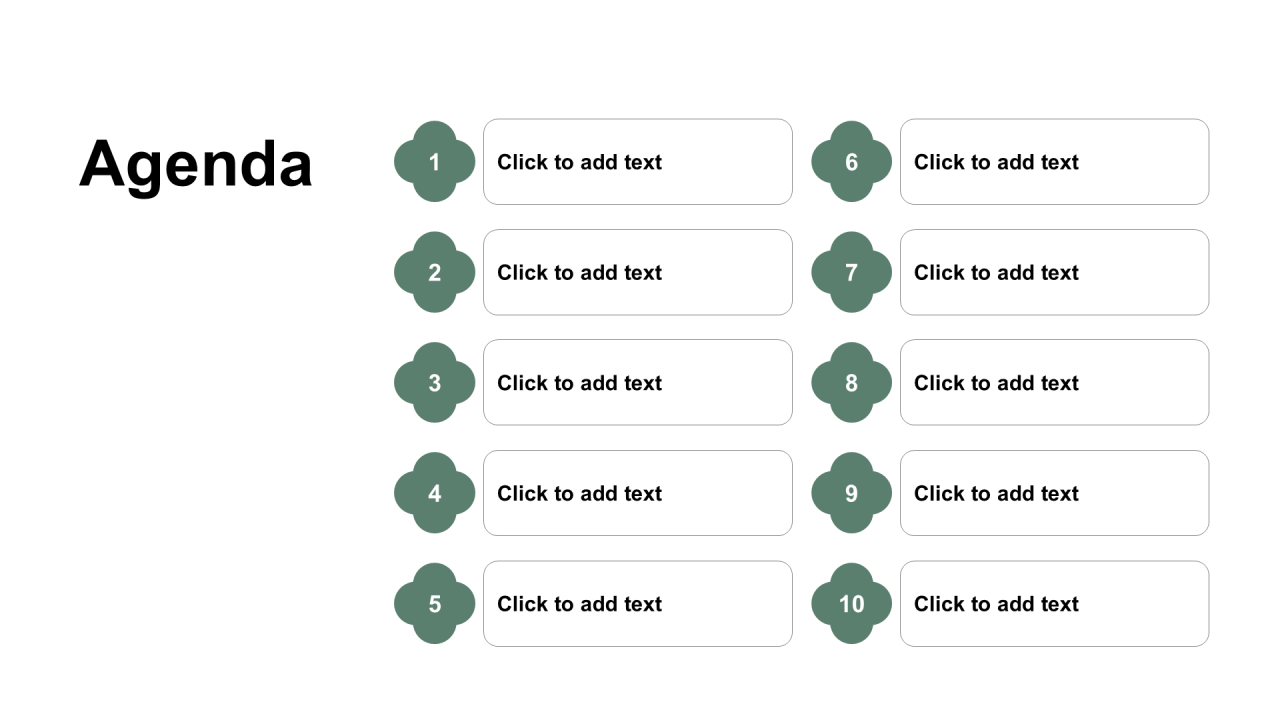Click the green badge numbered 7
The height and width of the screenshot is (720, 1280).
click(851, 272)
